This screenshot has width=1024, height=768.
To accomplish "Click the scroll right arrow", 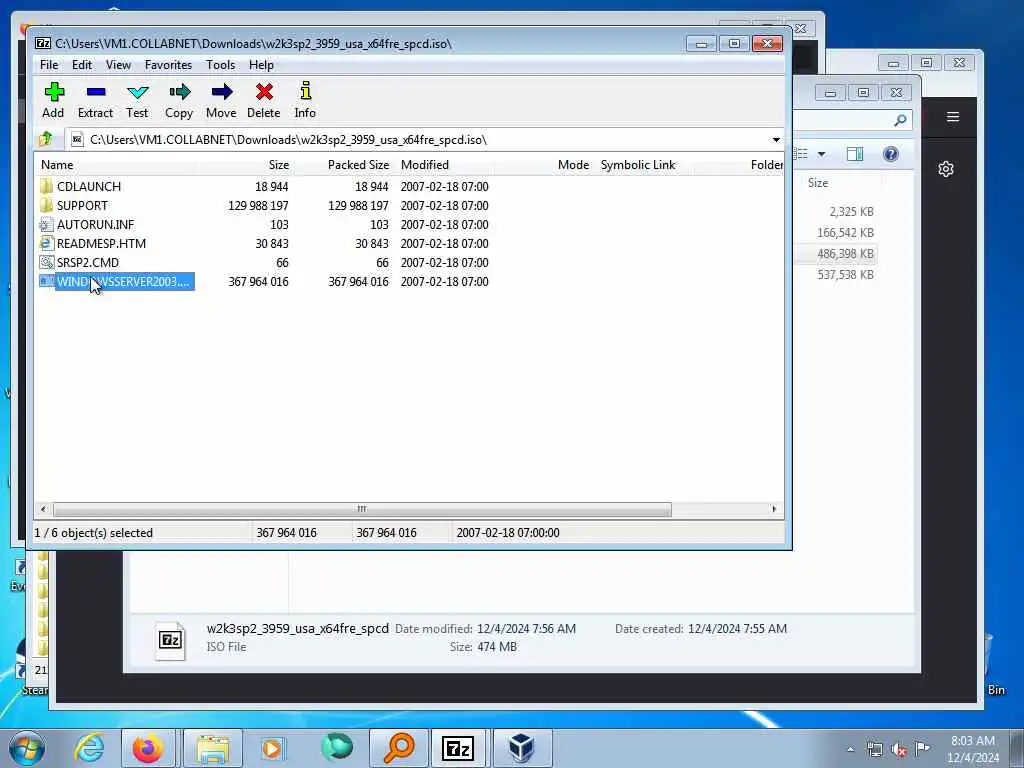I will tap(774, 509).
